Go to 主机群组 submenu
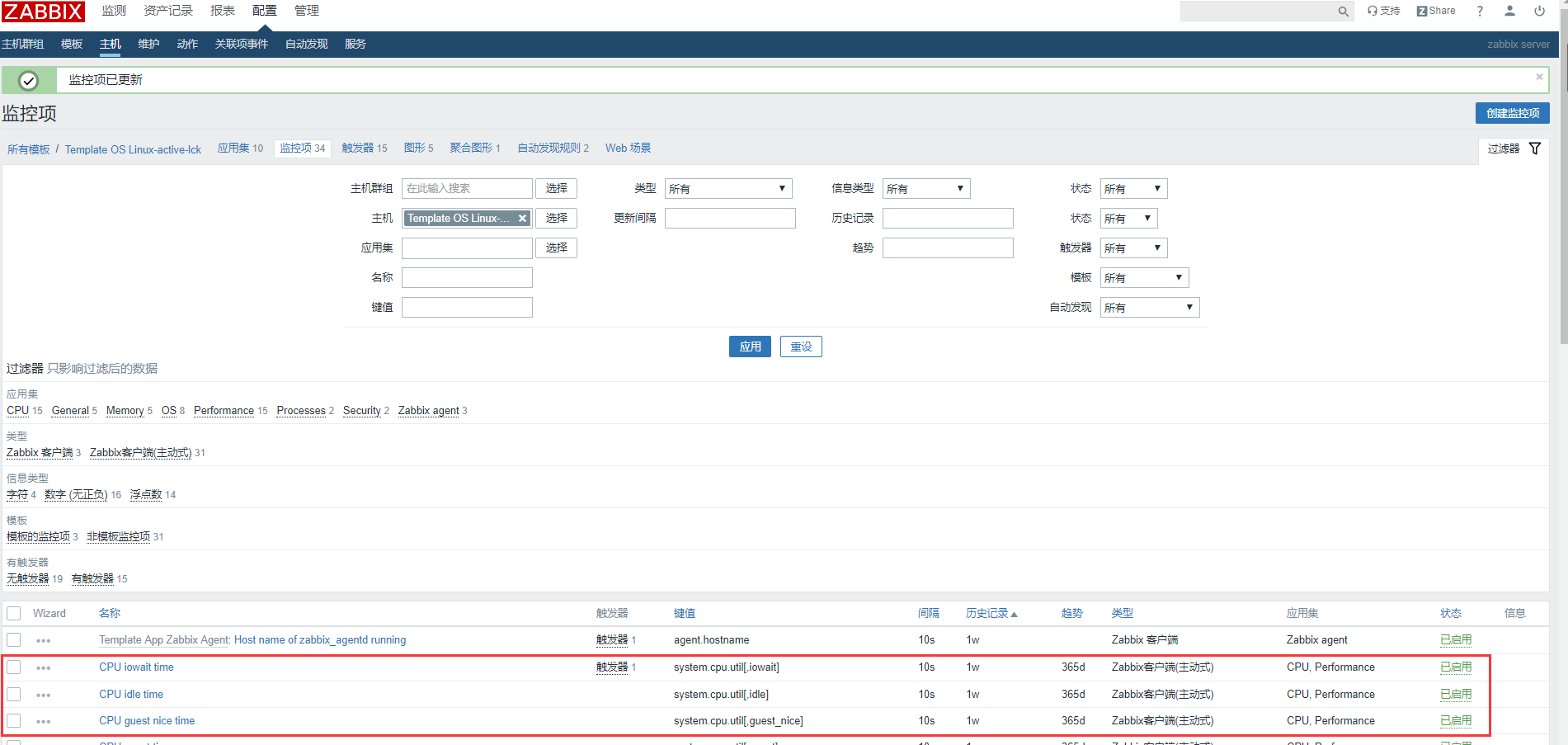 coord(22,44)
